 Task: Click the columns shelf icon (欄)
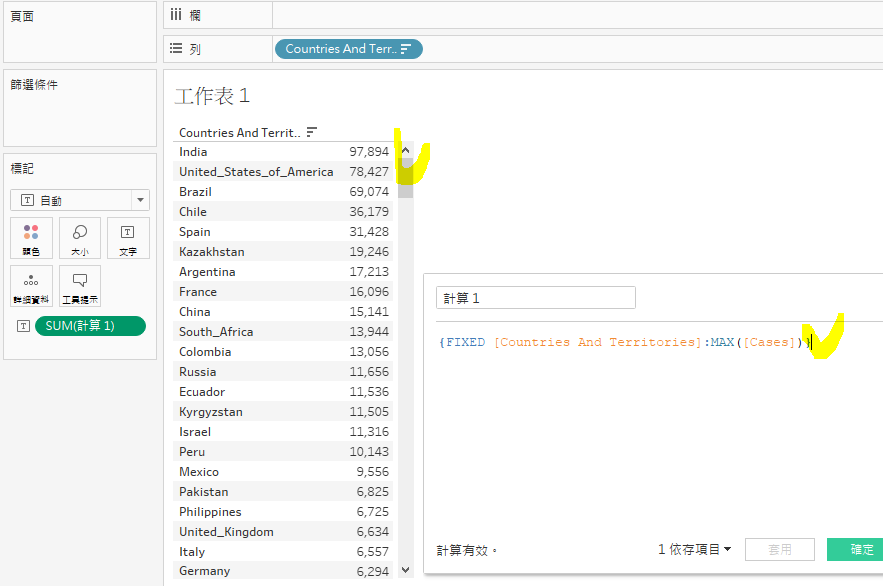coord(176,15)
